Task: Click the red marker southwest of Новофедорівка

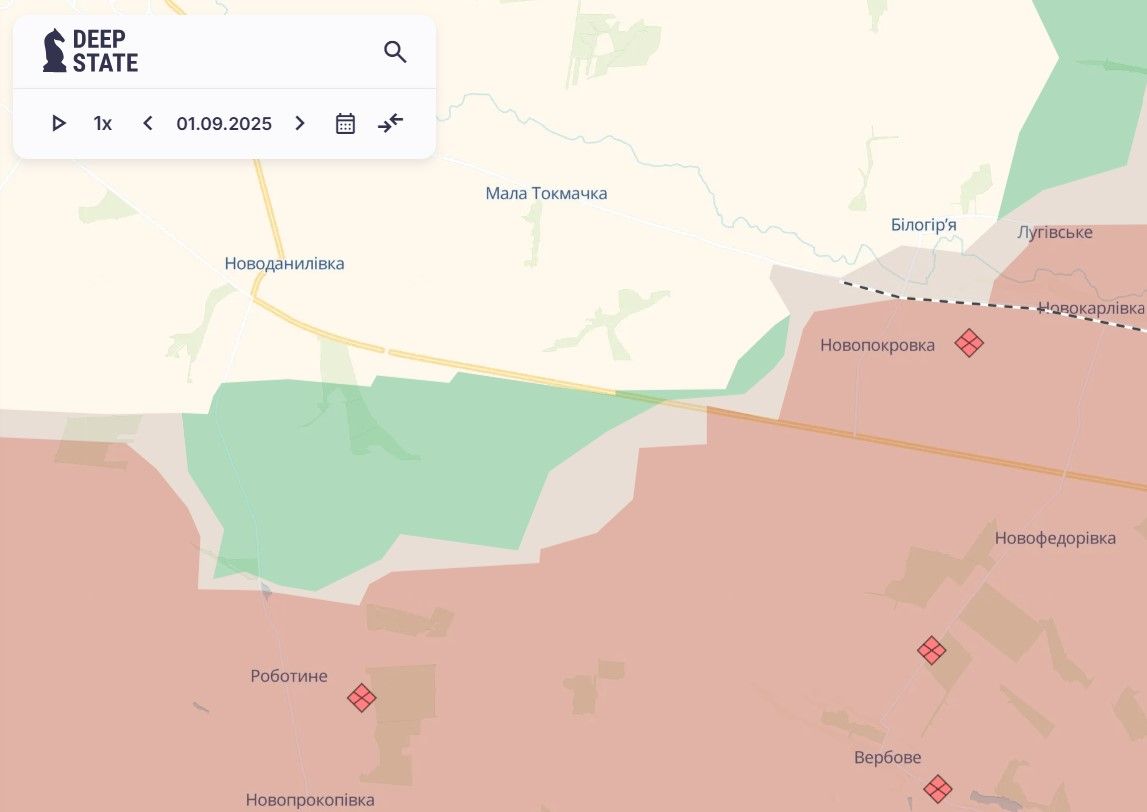Action: click(x=931, y=650)
